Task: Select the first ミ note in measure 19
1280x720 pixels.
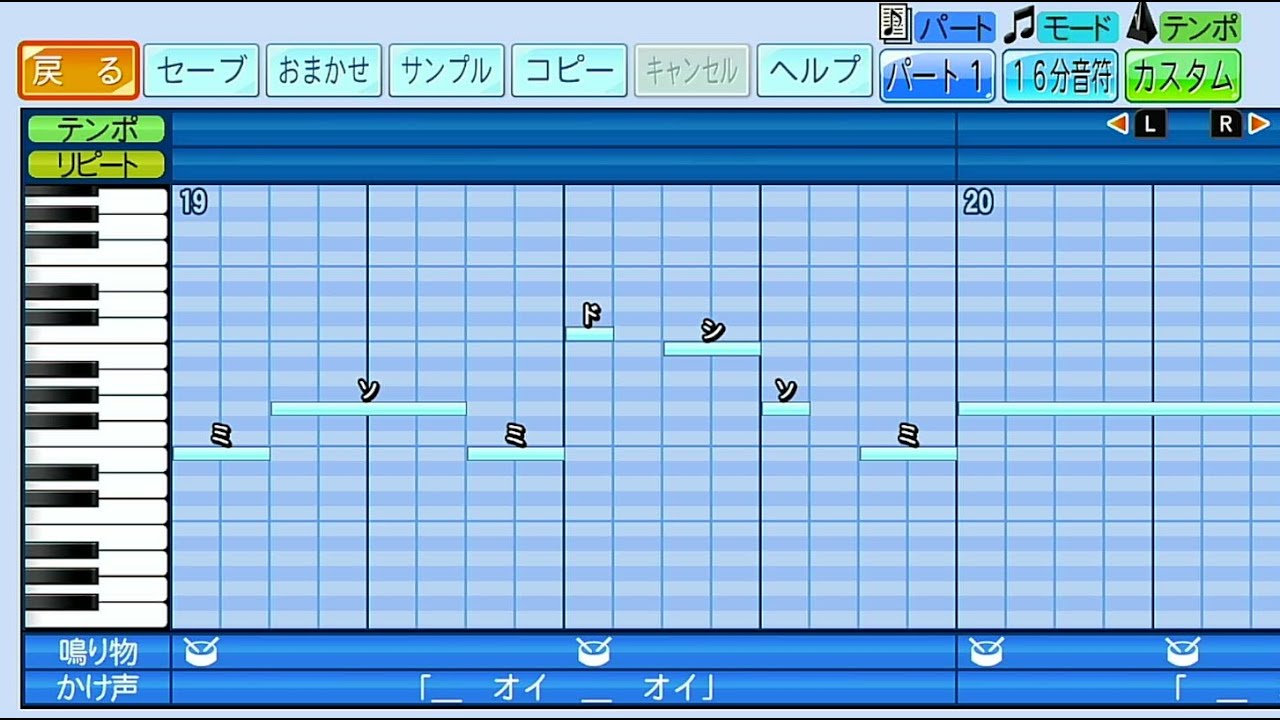Action: [221, 454]
